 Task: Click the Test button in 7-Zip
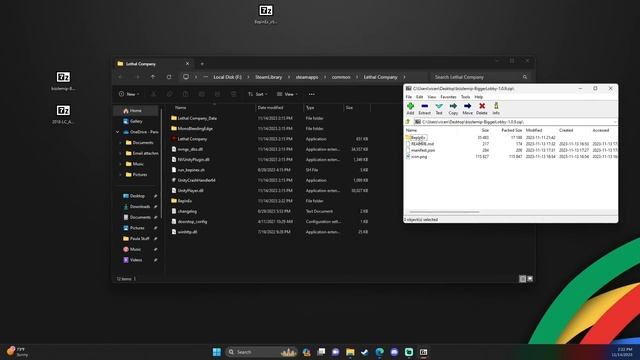click(439, 108)
